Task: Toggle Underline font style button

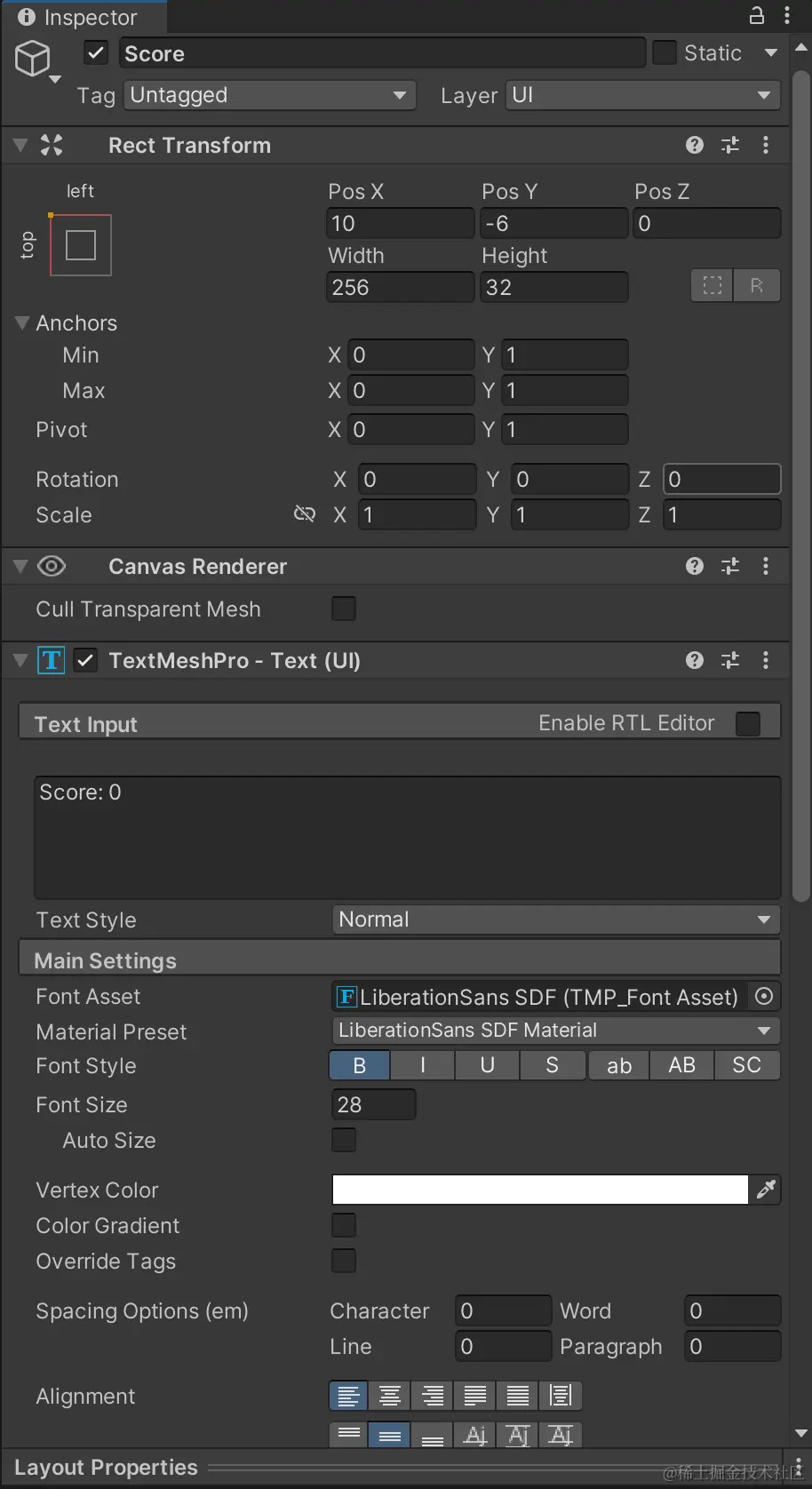Action: click(487, 1065)
